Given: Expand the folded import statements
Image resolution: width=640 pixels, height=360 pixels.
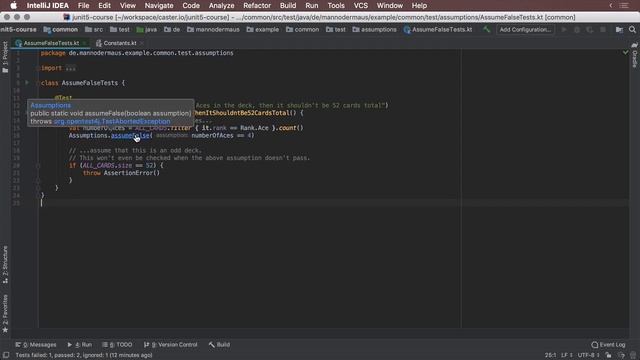Looking at the screenshot, I should [70, 68].
